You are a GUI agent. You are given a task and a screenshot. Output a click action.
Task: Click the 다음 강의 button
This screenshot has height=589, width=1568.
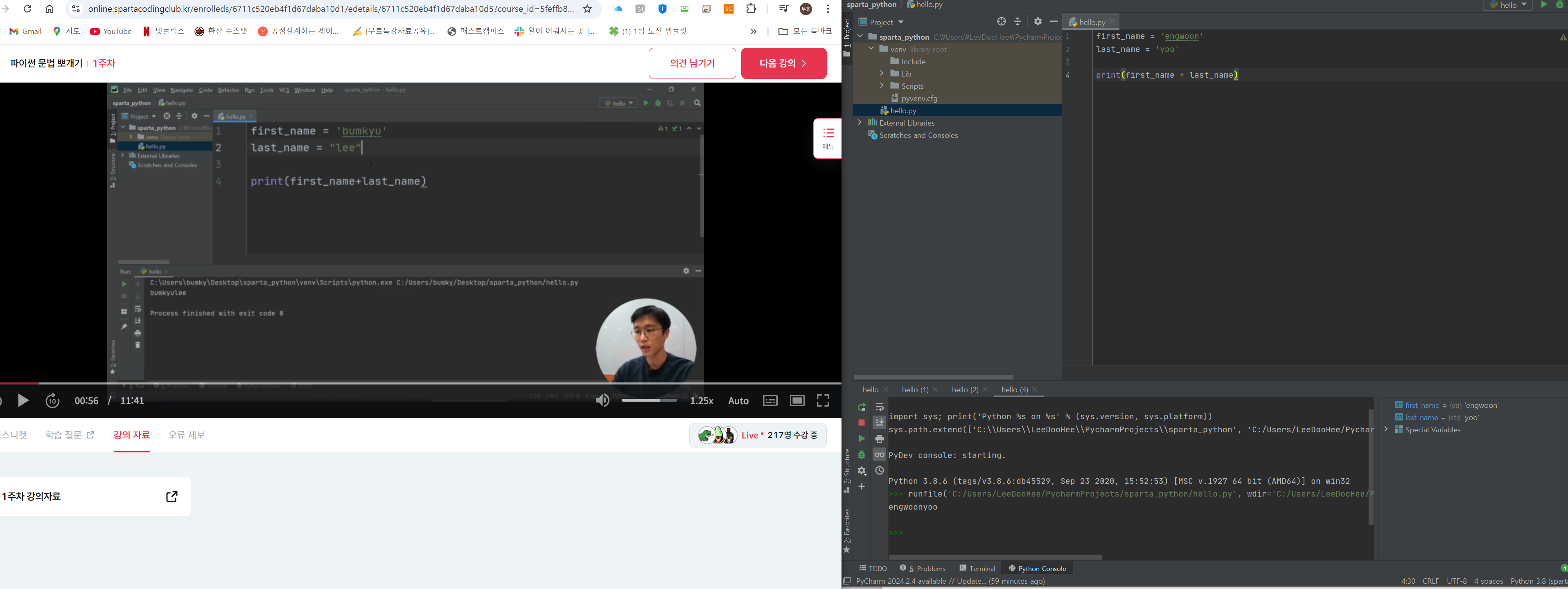point(783,63)
